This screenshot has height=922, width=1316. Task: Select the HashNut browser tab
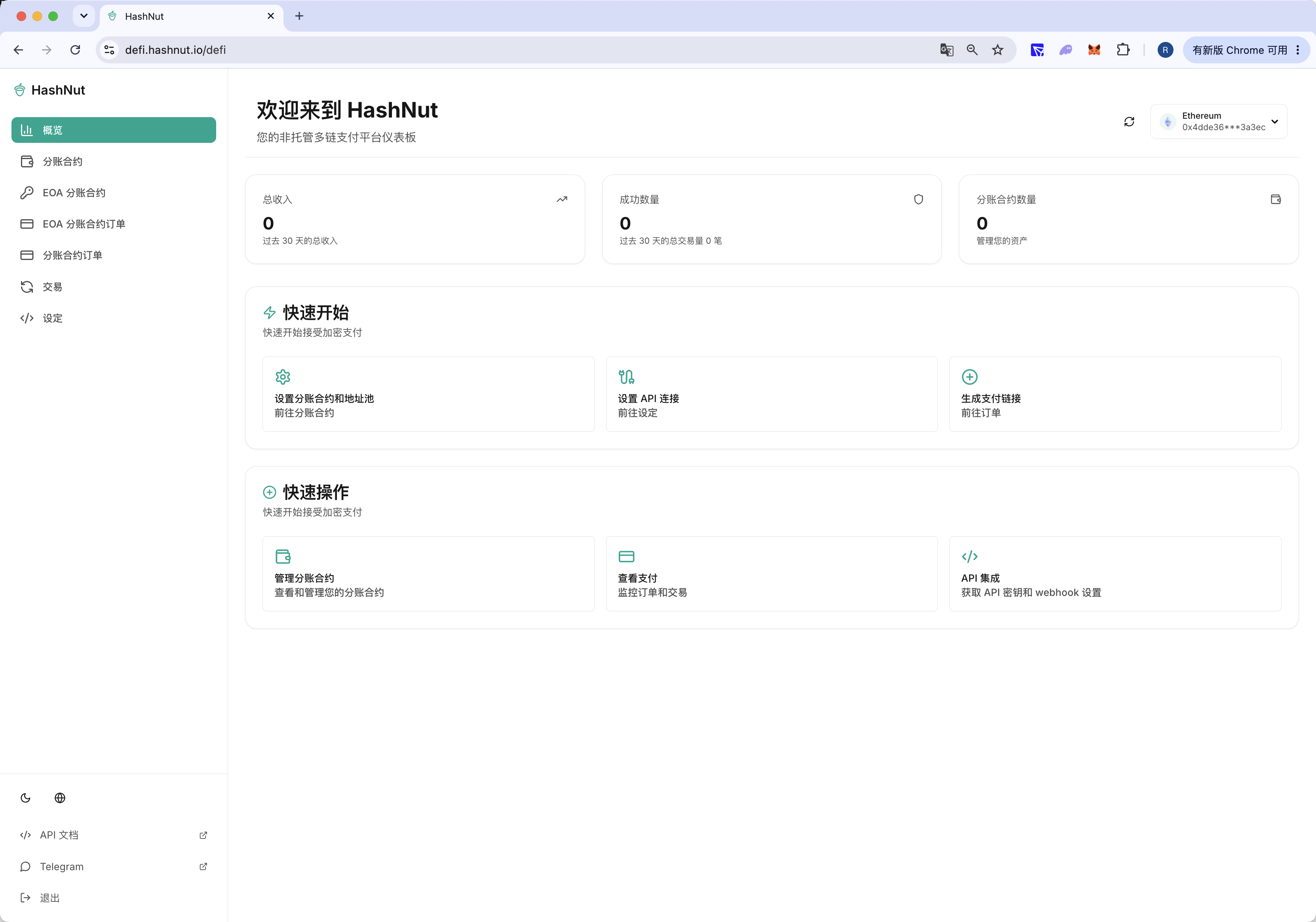192,16
